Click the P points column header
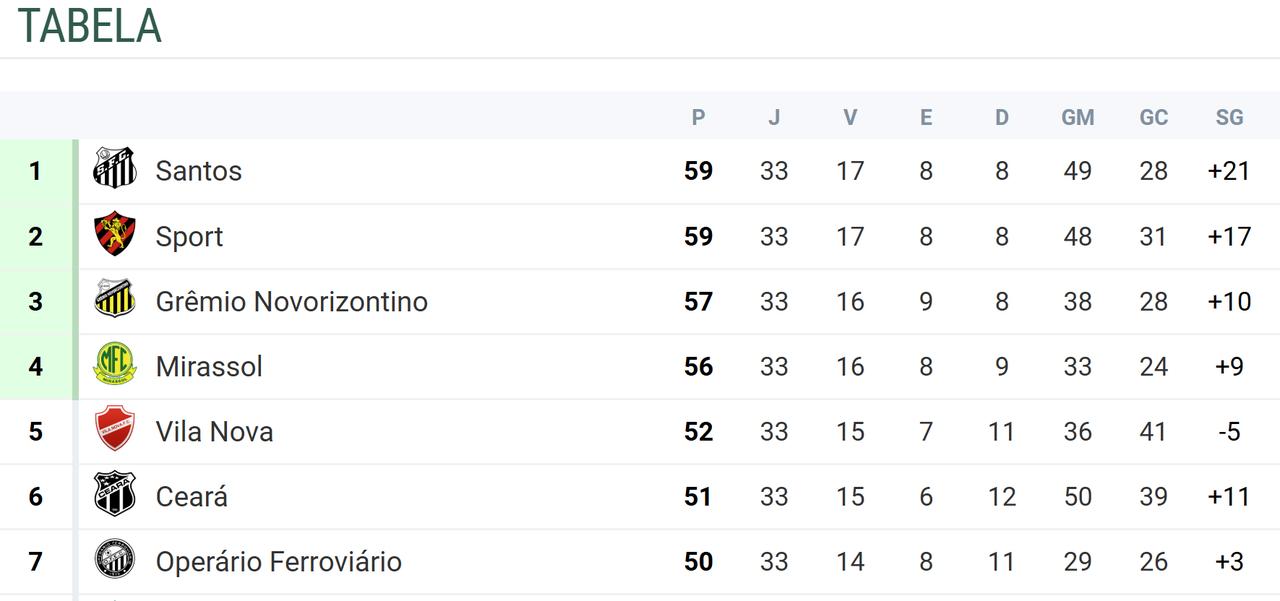The height and width of the screenshot is (601, 1280). 698,118
